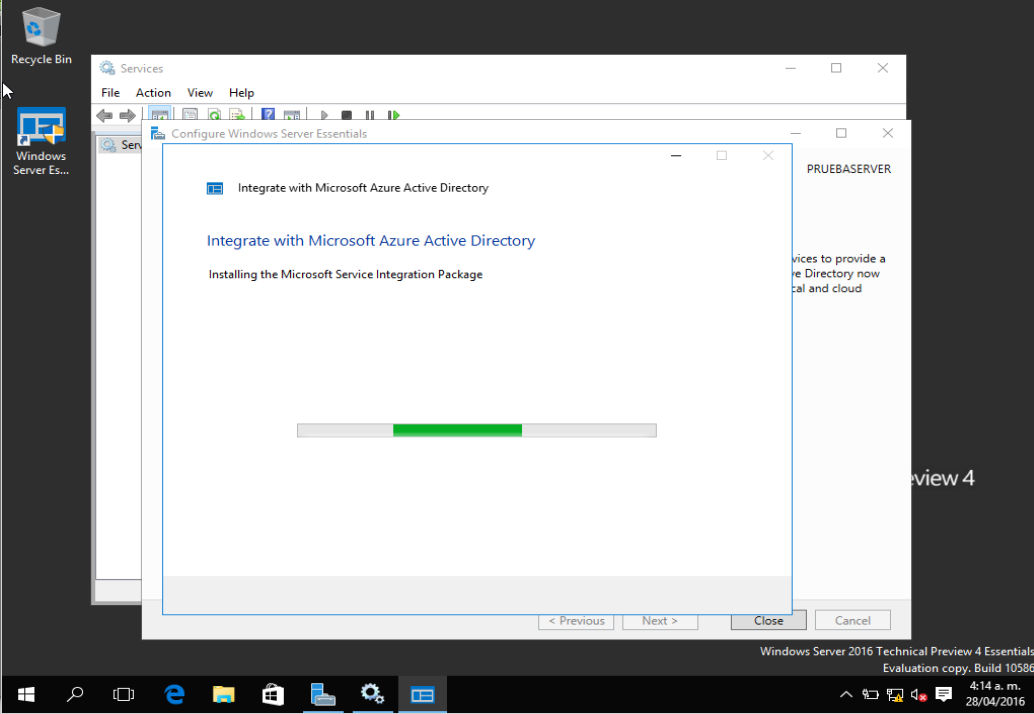Screen dimensions: 1034x714
Task: Click the Previous button in the wizard
Action: coord(576,620)
